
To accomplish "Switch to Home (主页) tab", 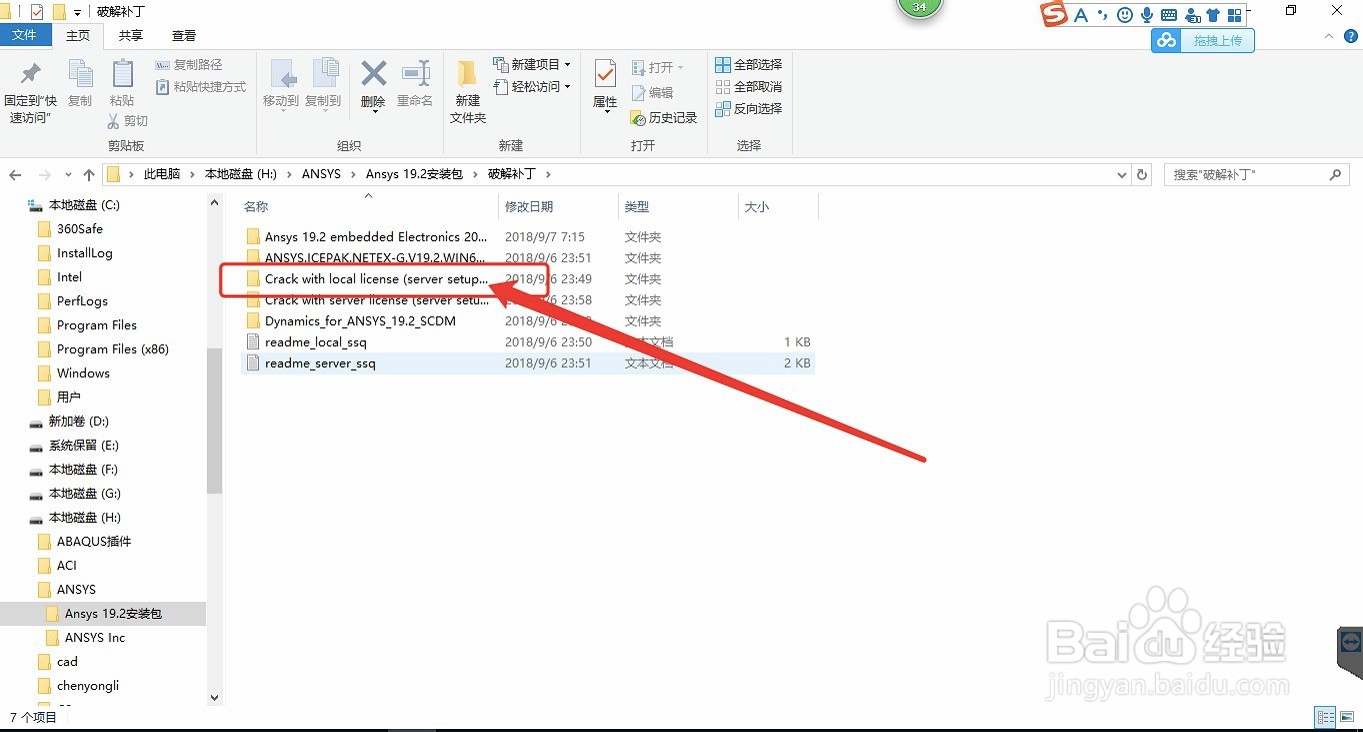I will pos(78,35).
